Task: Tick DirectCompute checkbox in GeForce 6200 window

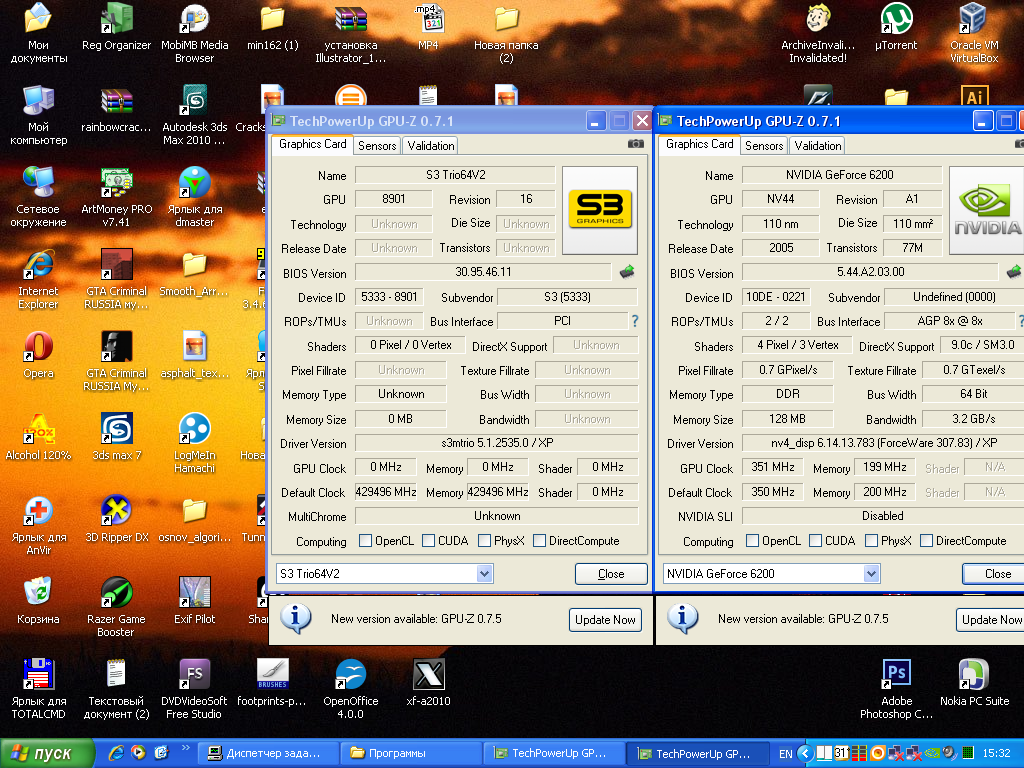Action: (926, 541)
